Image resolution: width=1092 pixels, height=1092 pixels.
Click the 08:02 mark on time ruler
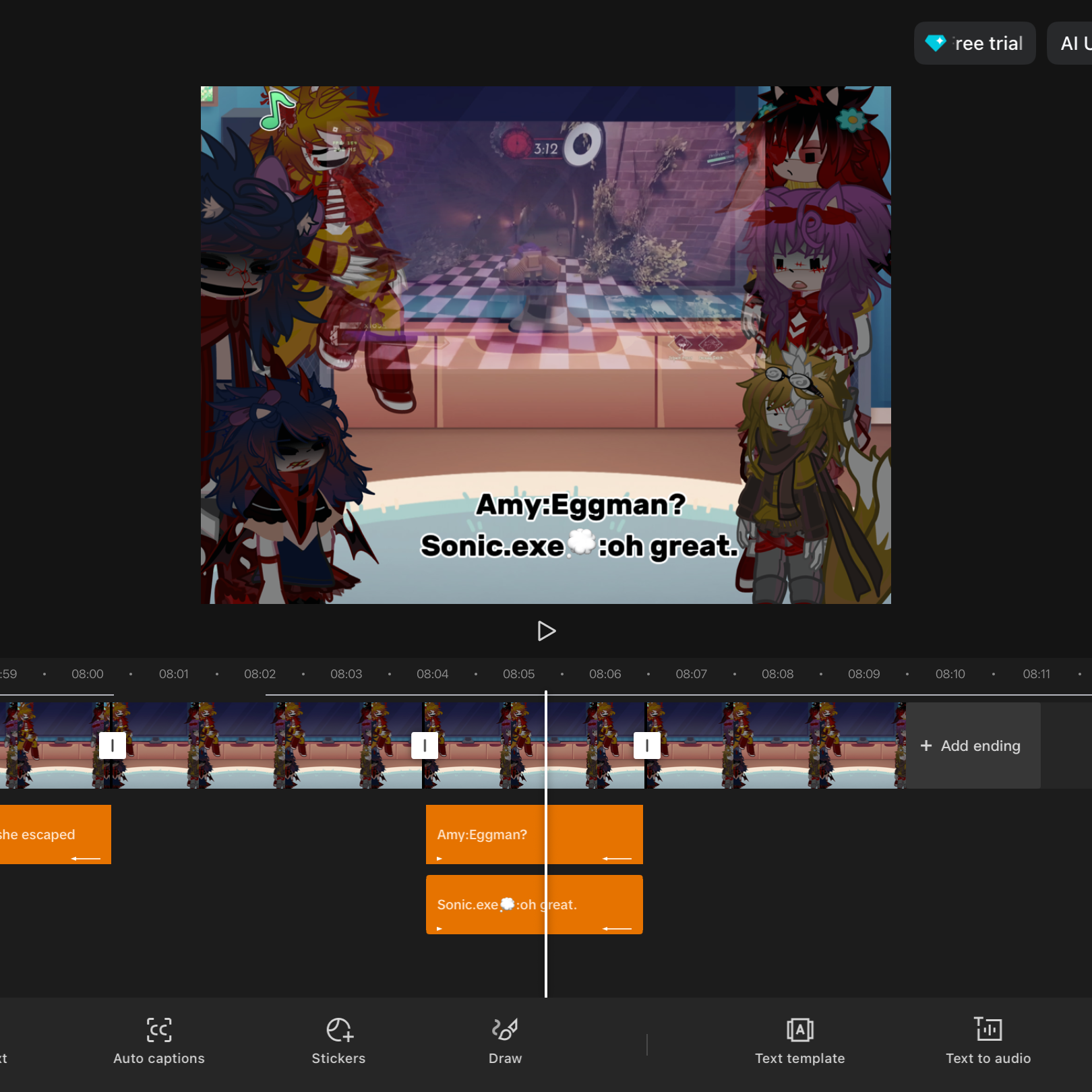pos(260,674)
